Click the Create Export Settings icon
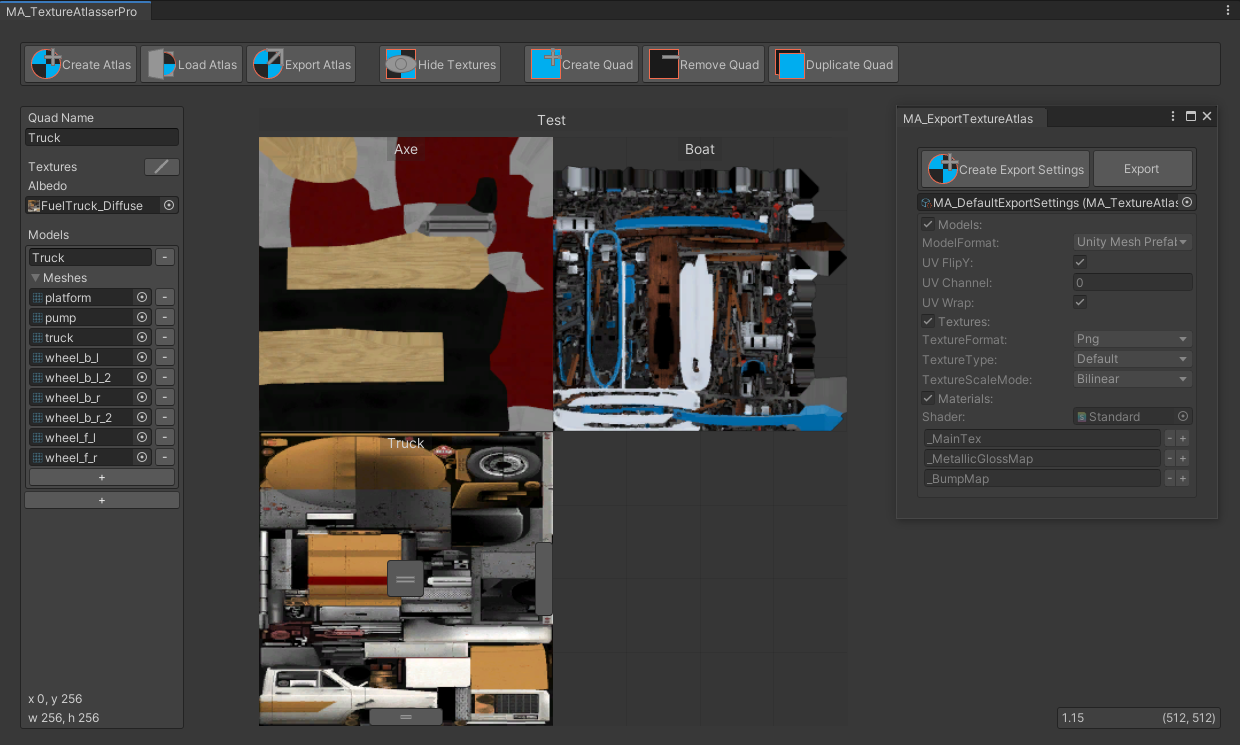Screen dimensions: 1240x745 (x=942, y=169)
